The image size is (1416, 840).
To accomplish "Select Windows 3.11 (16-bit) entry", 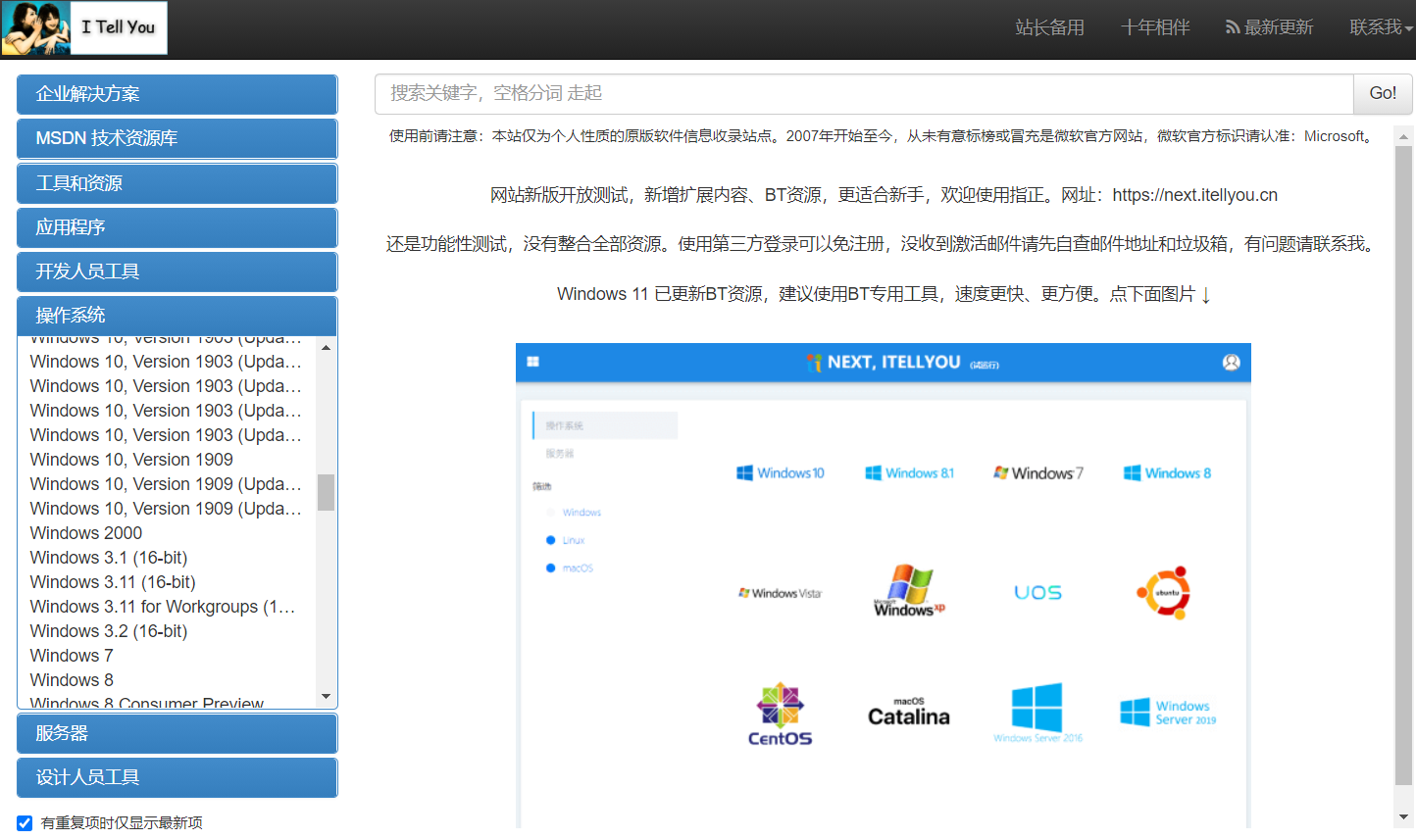I will [113, 582].
